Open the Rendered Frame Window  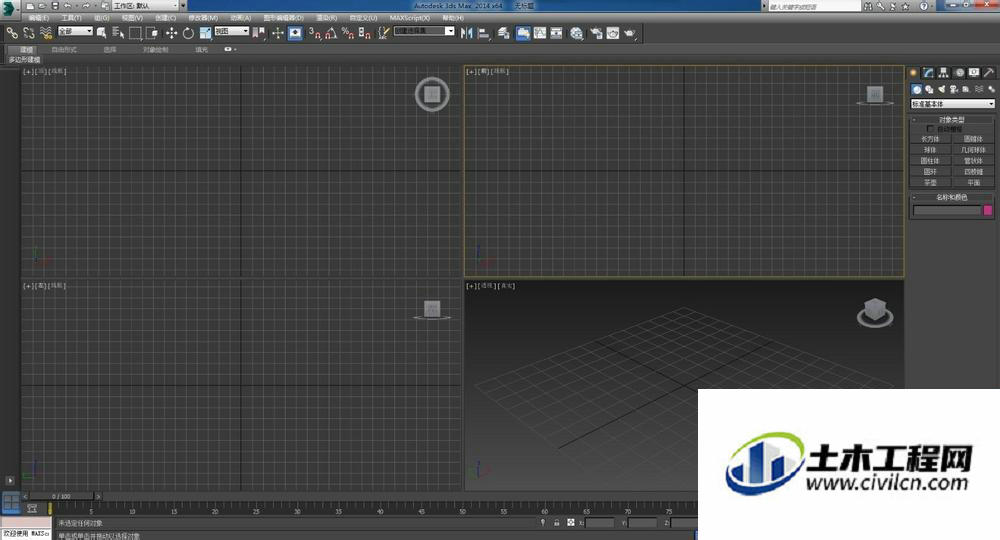[613, 33]
